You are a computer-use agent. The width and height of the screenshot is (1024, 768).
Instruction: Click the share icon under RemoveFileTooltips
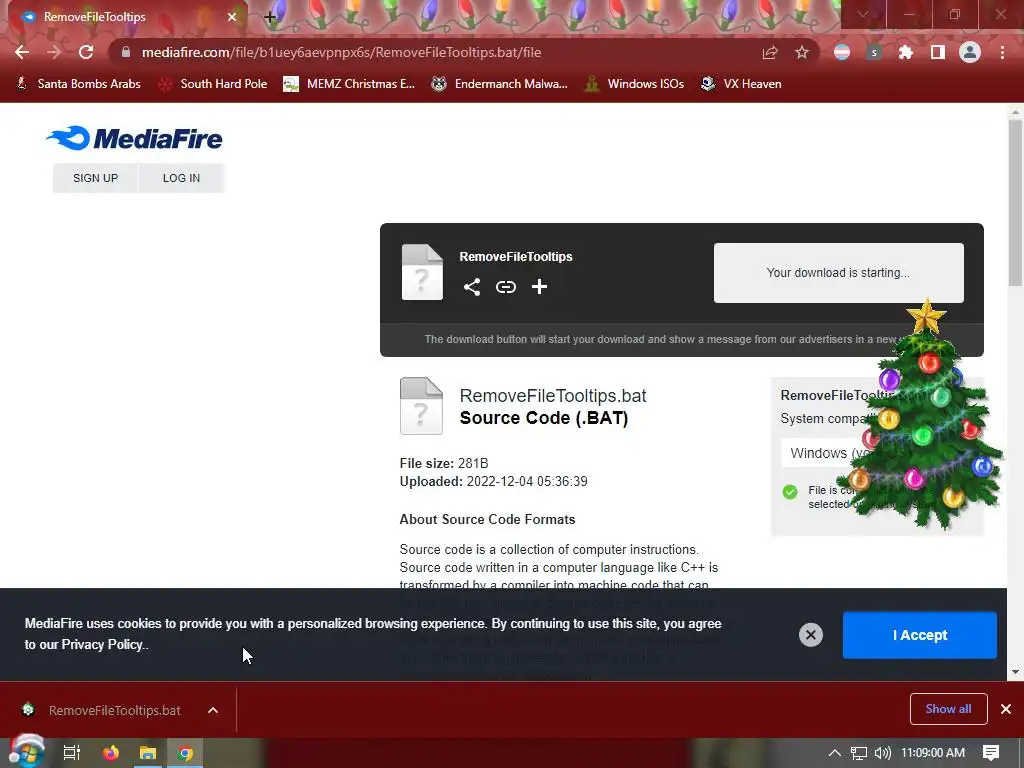472,287
